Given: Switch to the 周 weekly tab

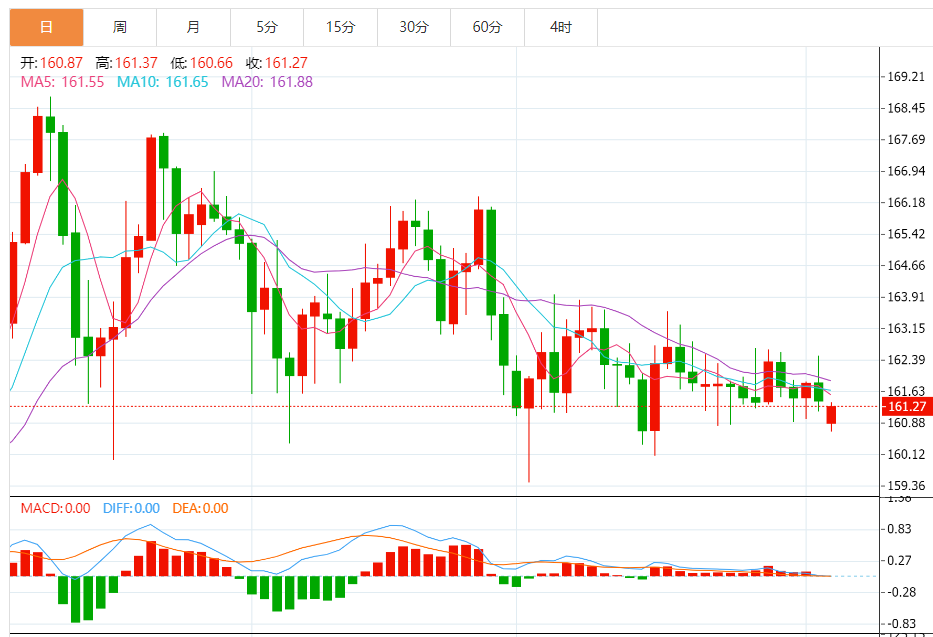Looking at the screenshot, I should pos(120,27).
